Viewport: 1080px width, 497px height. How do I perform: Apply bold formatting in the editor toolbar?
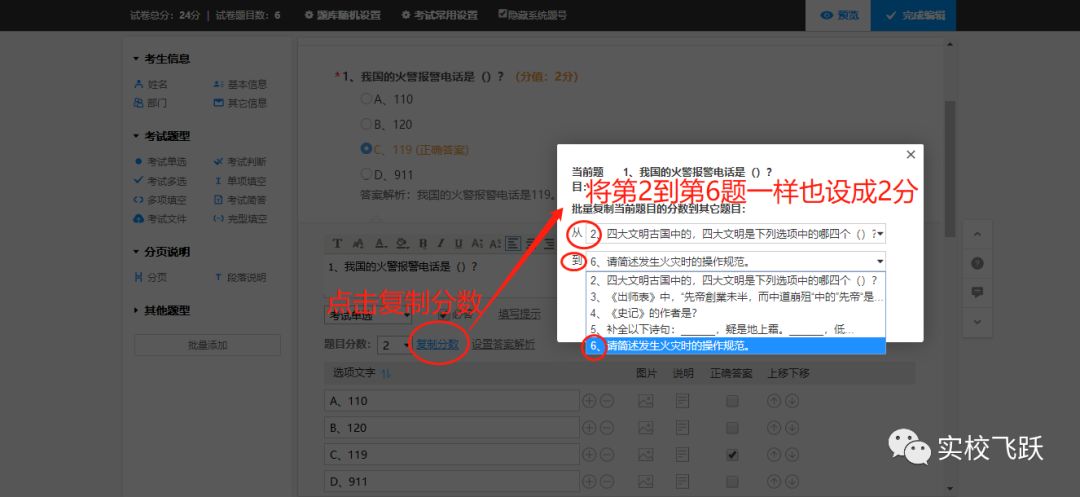tap(423, 243)
